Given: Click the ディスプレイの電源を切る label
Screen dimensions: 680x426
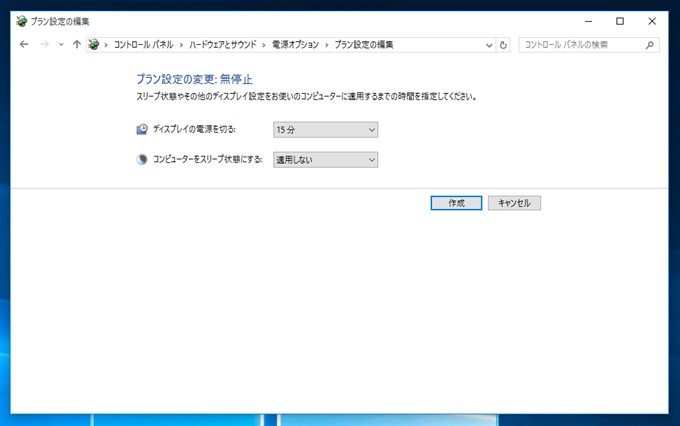Looking at the screenshot, I should tap(194, 129).
